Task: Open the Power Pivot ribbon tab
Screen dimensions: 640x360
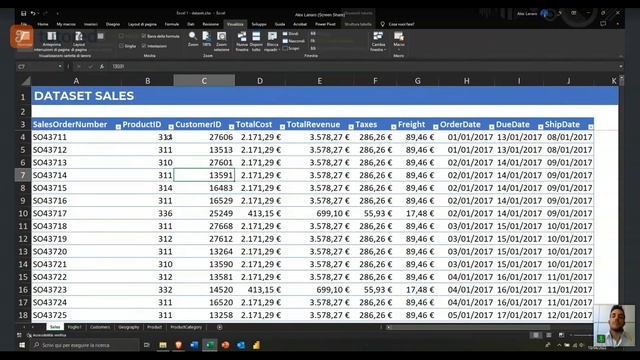Action: point(325,24)
